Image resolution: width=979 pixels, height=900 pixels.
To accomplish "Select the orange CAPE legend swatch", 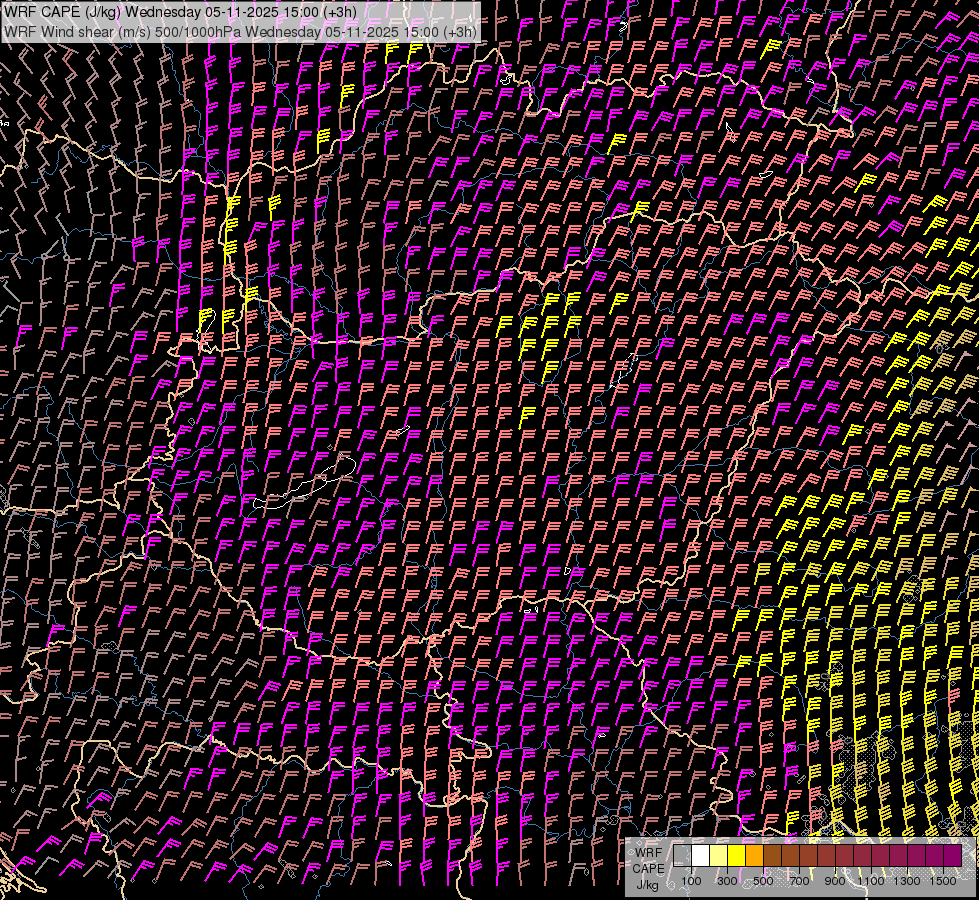I will [754, 856].
